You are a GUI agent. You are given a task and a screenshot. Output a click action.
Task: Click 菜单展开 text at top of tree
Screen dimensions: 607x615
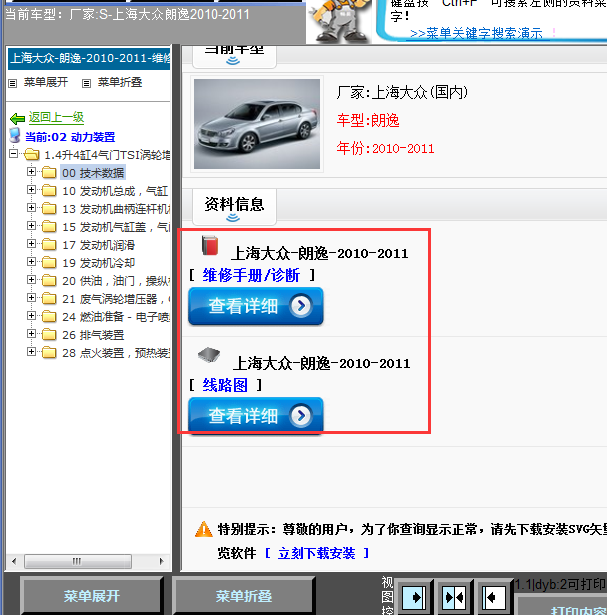click(46, 82)
